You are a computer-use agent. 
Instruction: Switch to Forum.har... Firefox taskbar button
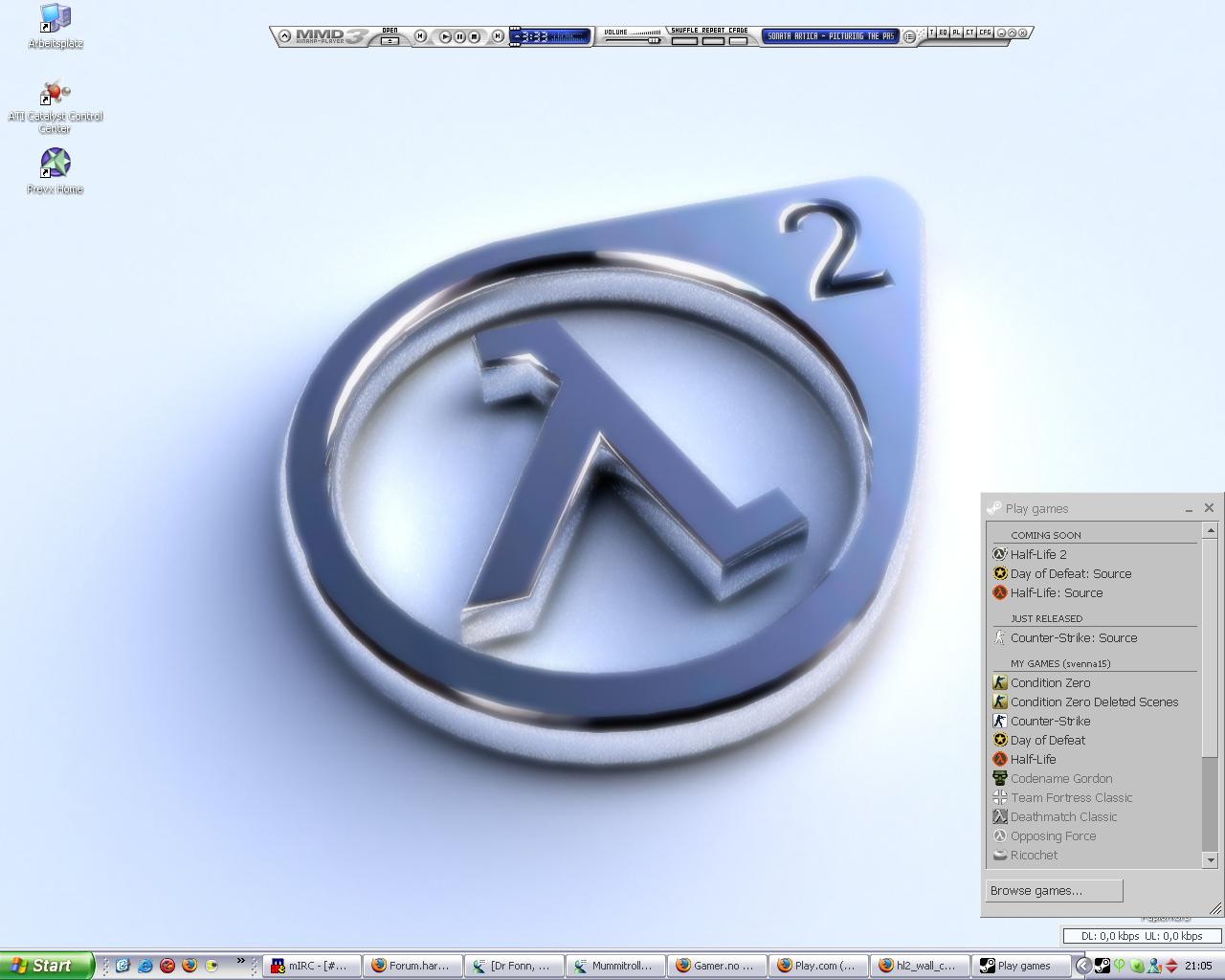(x=413, y=966)
